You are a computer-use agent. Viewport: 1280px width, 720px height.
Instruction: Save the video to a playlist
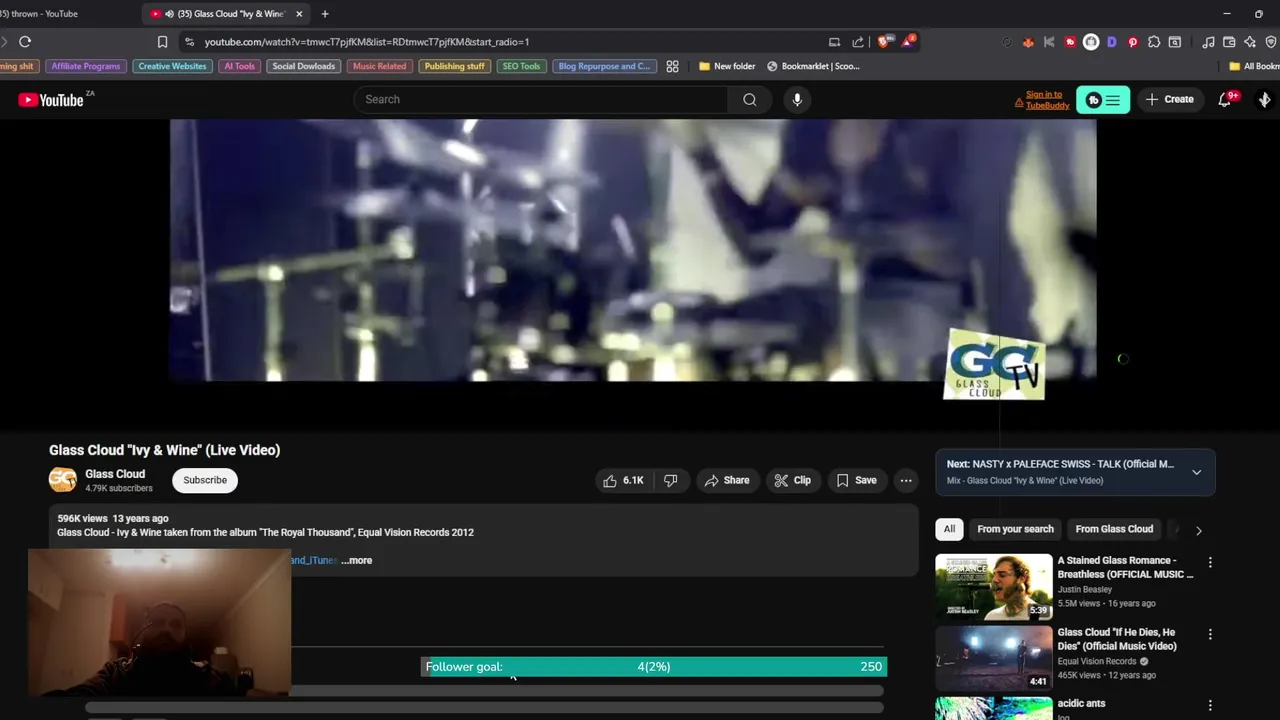(857, 480)
